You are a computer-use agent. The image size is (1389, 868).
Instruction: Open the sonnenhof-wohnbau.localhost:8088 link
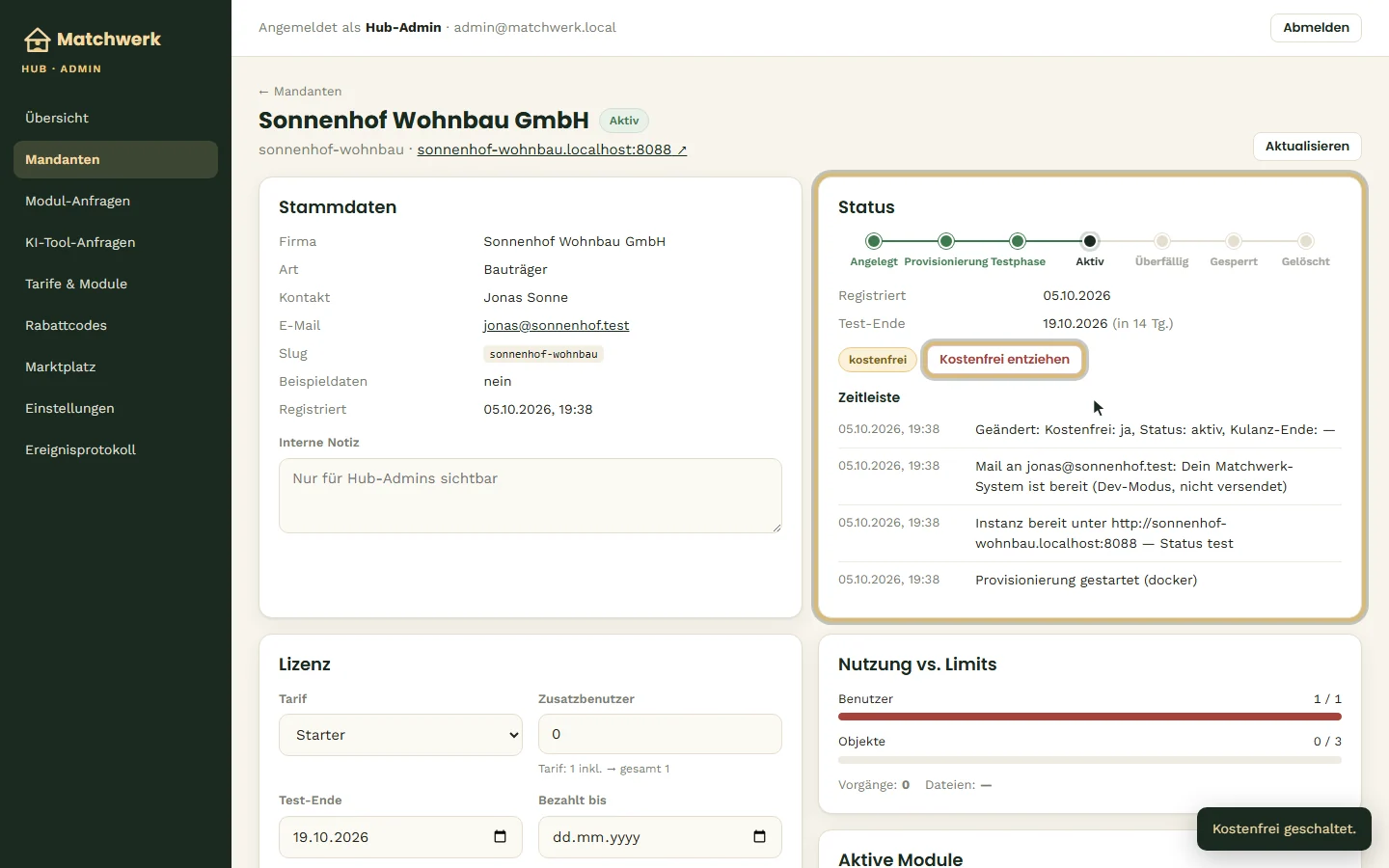[x=552, y=149]
